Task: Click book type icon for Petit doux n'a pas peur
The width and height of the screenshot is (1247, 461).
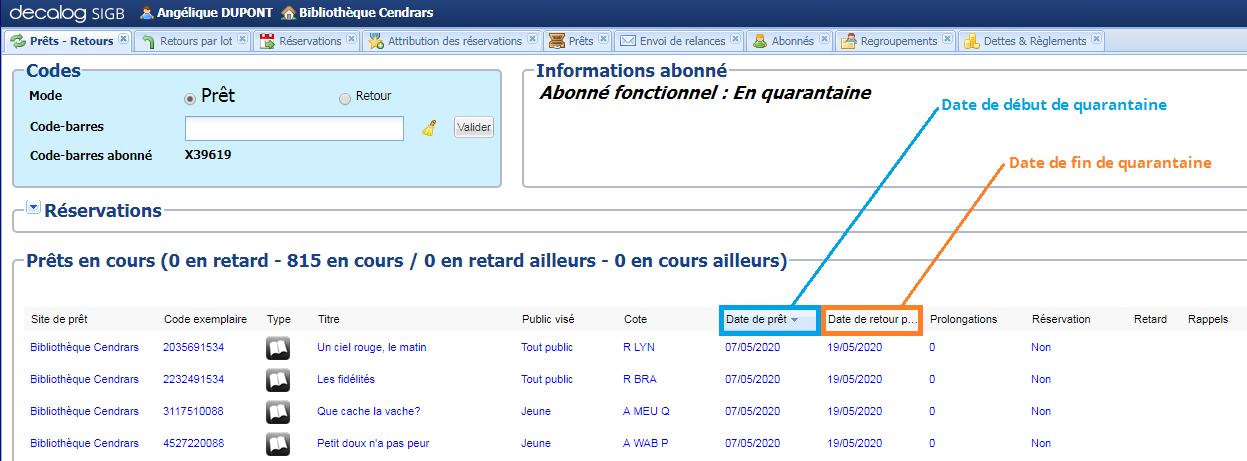Action: tap(278, 443)
